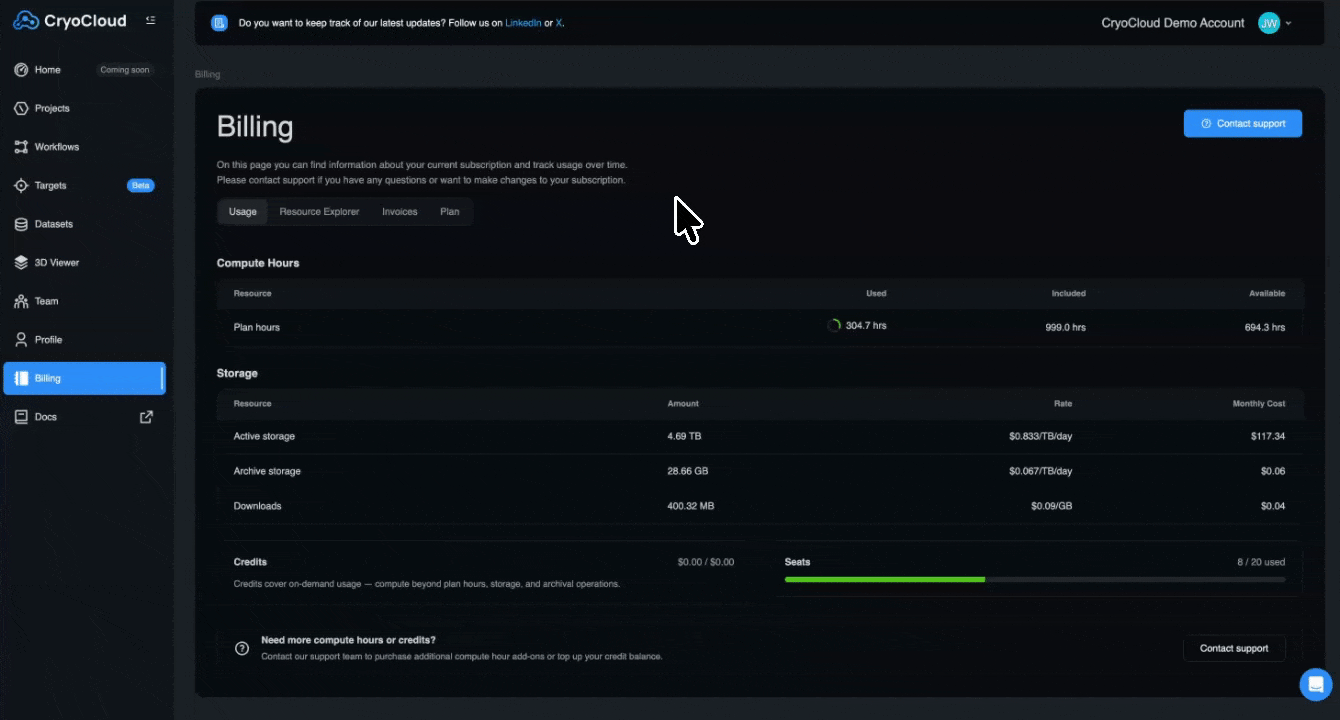The width and height of the screenshot is (1340, 720).
Task: Collapse the sidebar with toggle icon
Action: [x=150, y=20]
